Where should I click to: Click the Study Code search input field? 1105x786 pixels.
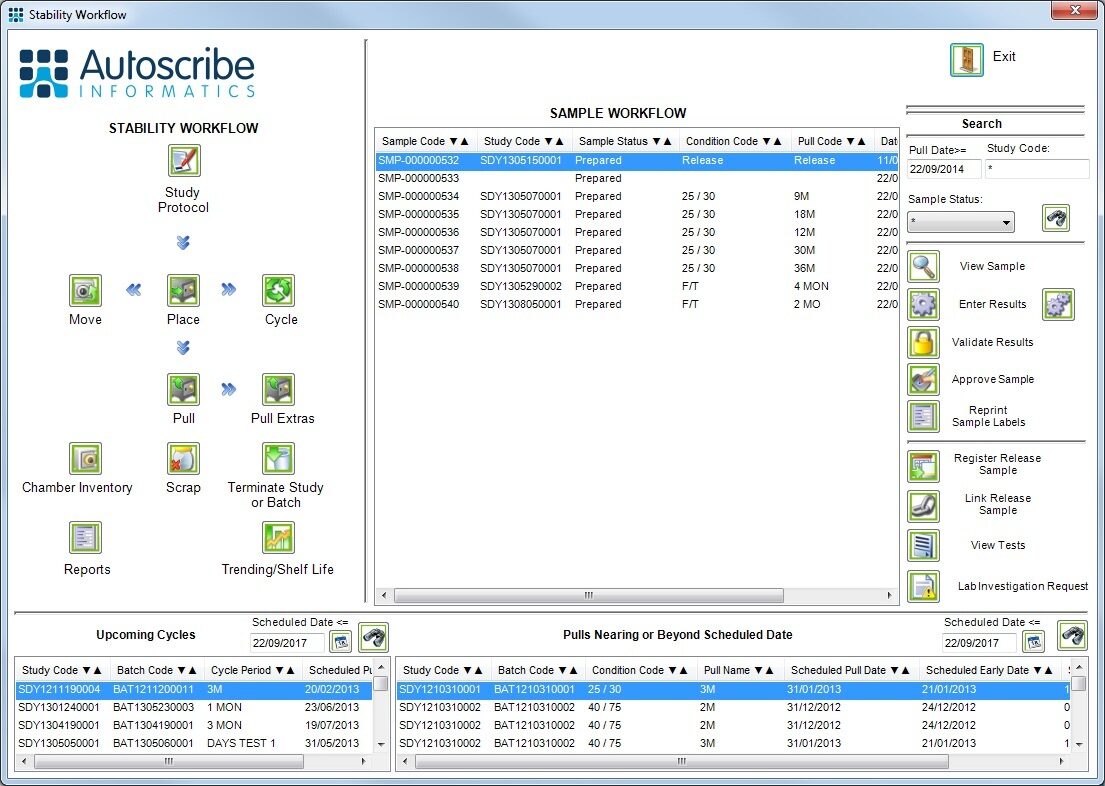tap(1037, 169)
